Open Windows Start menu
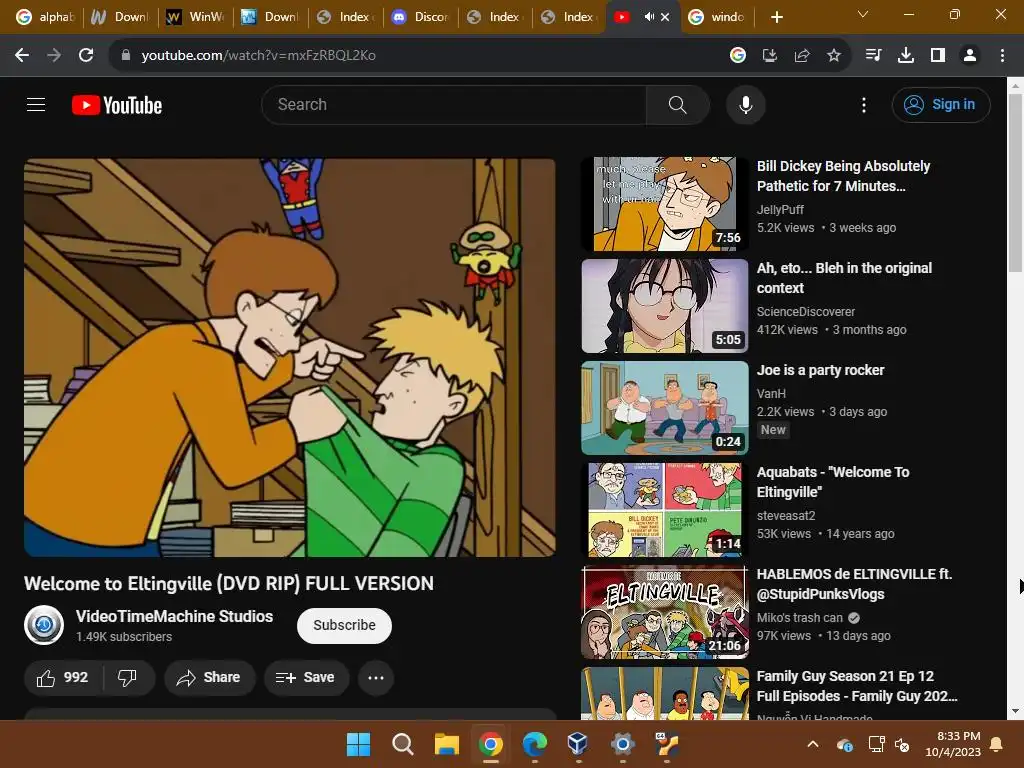This screenshot has width=1024, height=768. tap(359, 744)
